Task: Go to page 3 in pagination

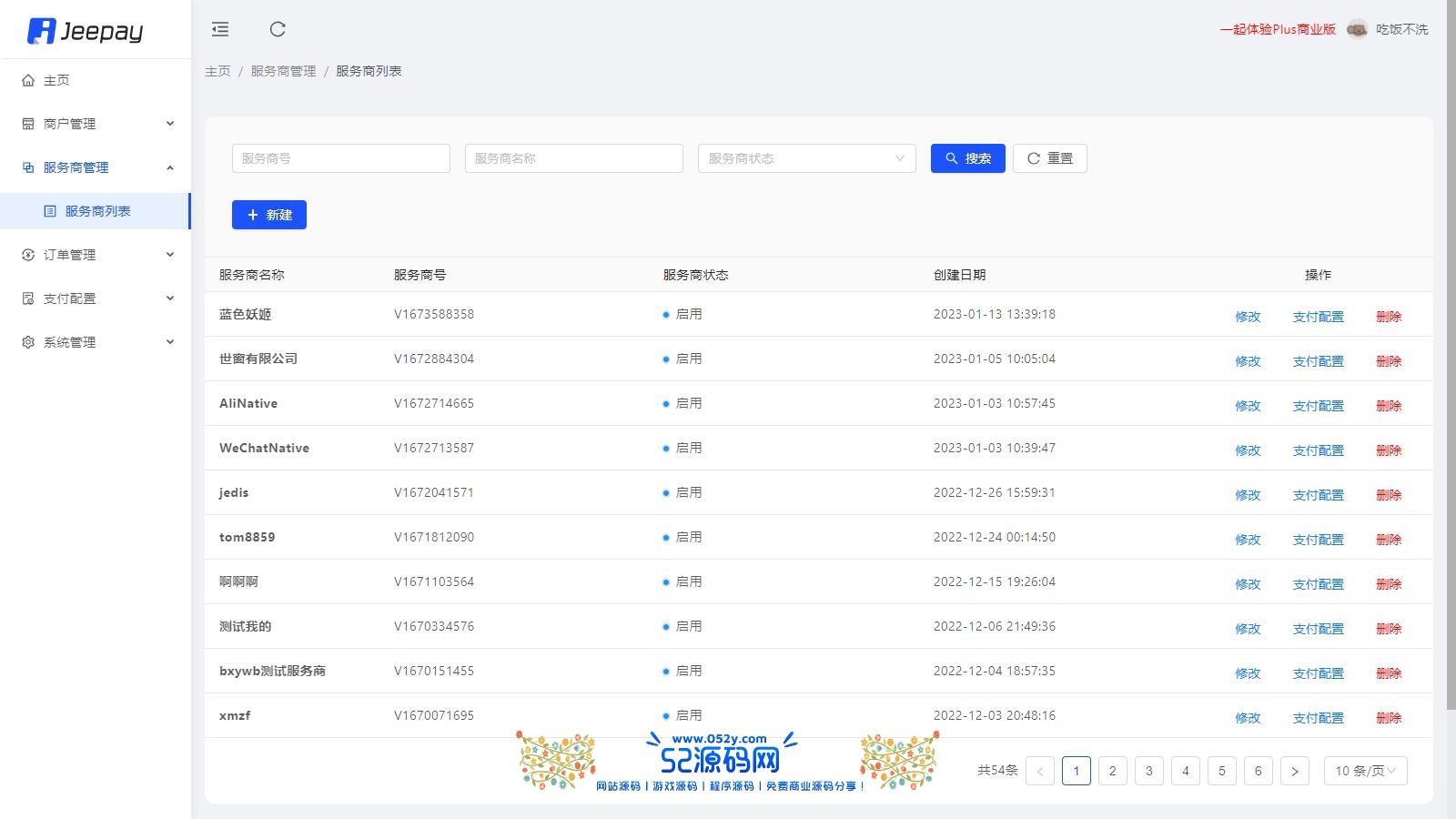Action: (1148, 771)
